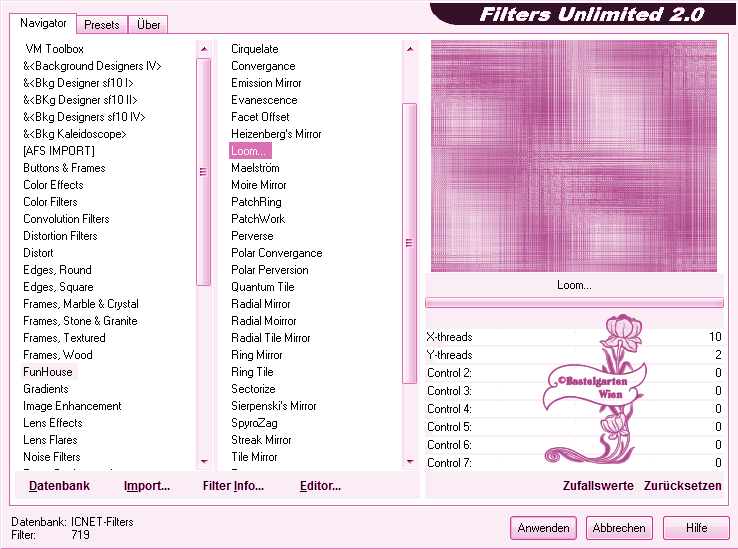Select &<BKg Designer sf10 II> category
738x549 pixels.
(x=80, y=100)
